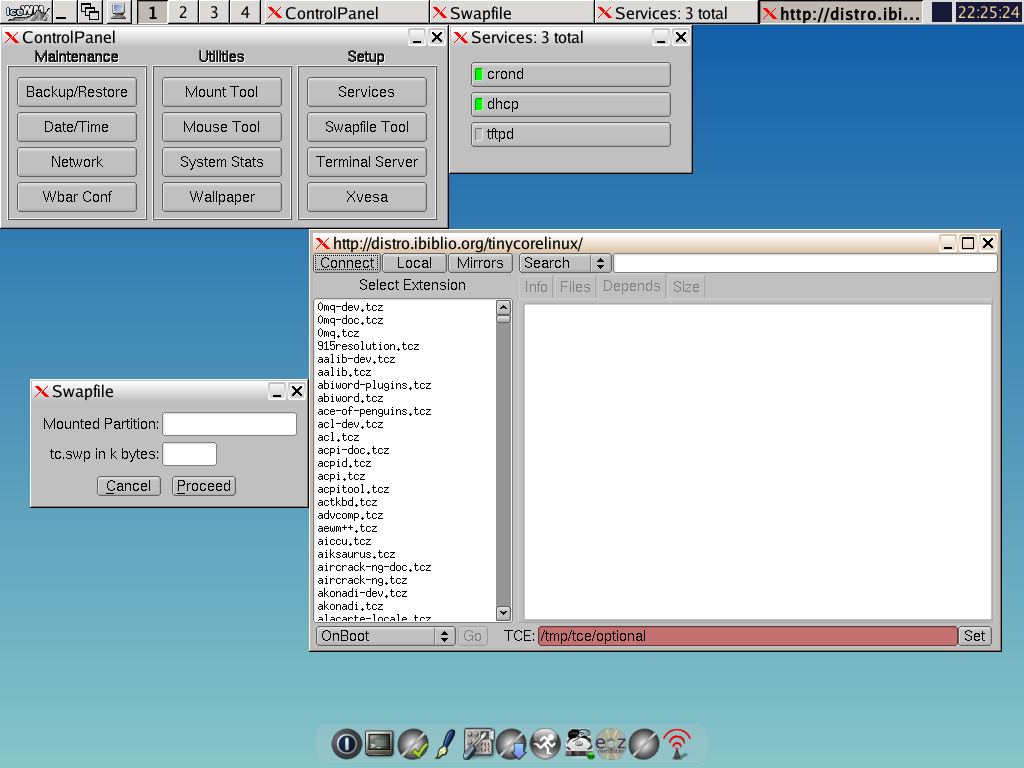The image size is (1024, 768).
Task: Launch ezremaster CD icon in dock
Action: click(611, 743)
